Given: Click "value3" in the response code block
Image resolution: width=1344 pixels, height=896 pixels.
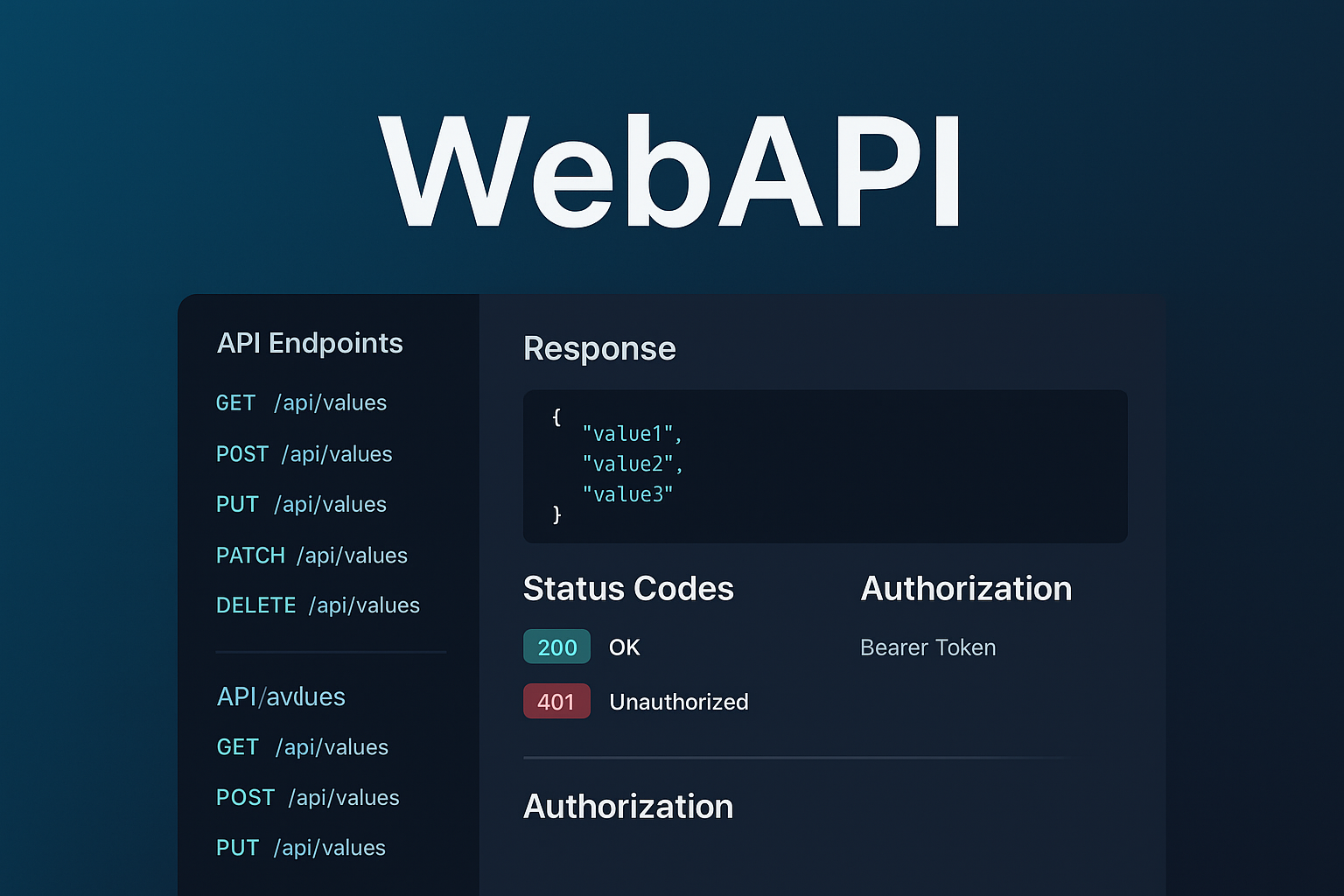Looking at the screenshot, I should point(627,494).
